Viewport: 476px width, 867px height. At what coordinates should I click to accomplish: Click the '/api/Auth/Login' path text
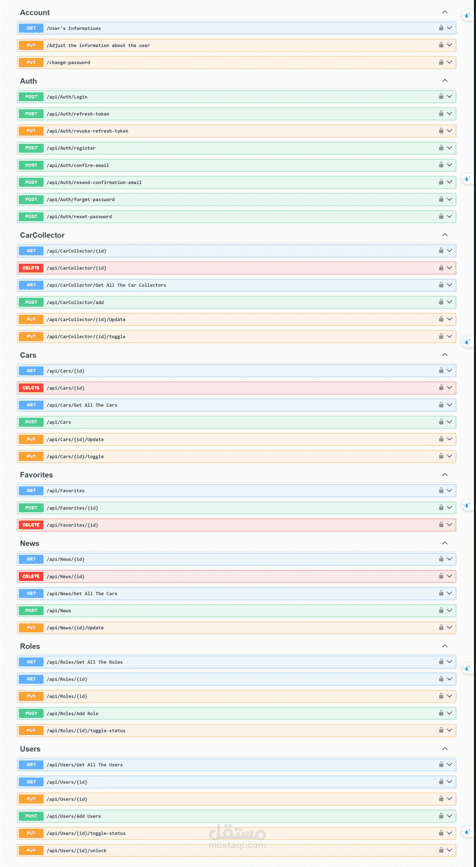coord(67,97)
